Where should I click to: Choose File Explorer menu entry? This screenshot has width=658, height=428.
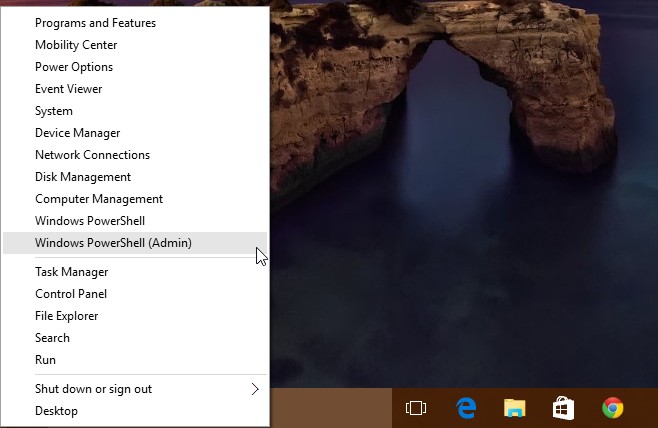tap(135, 316)
